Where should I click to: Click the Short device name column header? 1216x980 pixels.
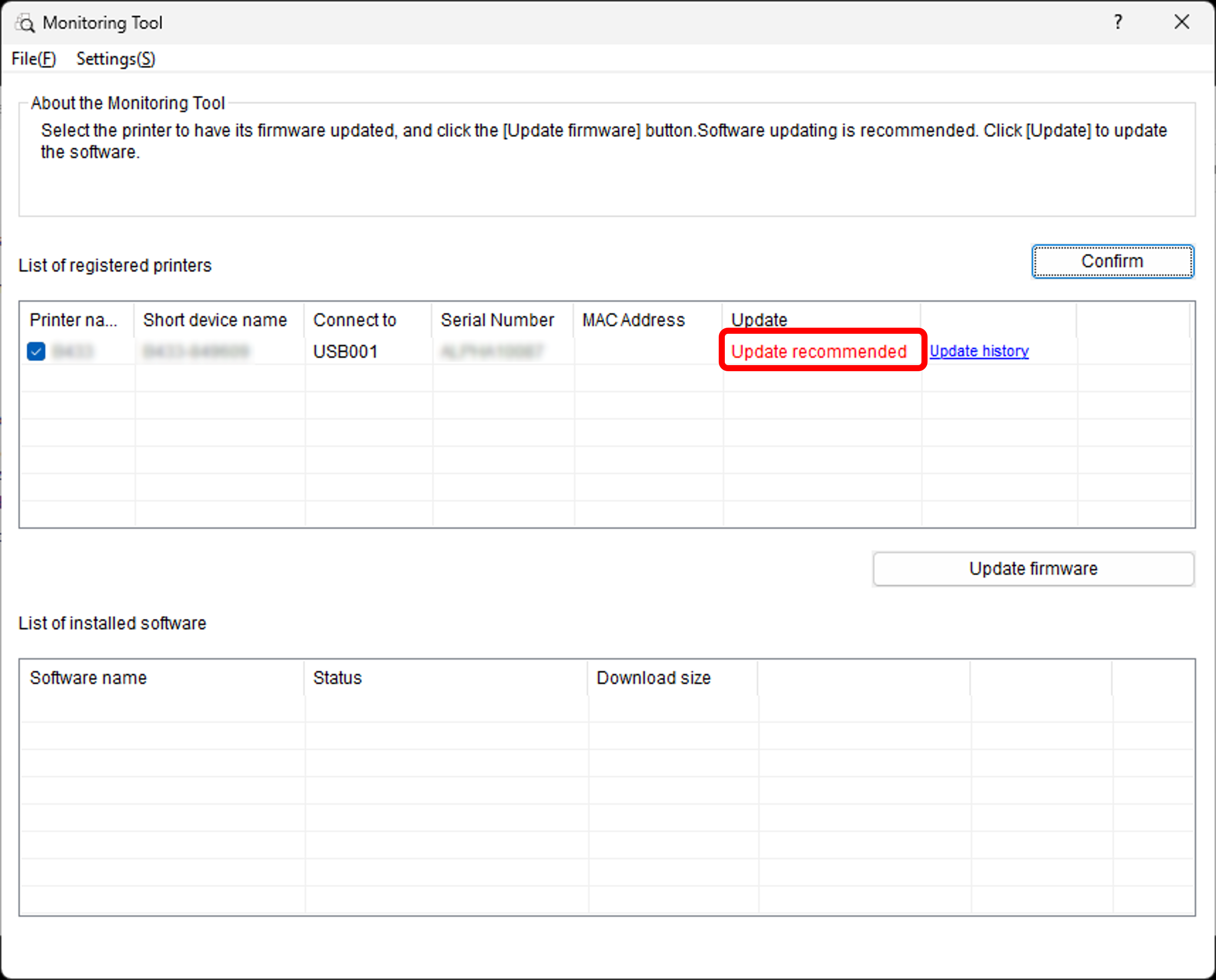tap(215, 320)
